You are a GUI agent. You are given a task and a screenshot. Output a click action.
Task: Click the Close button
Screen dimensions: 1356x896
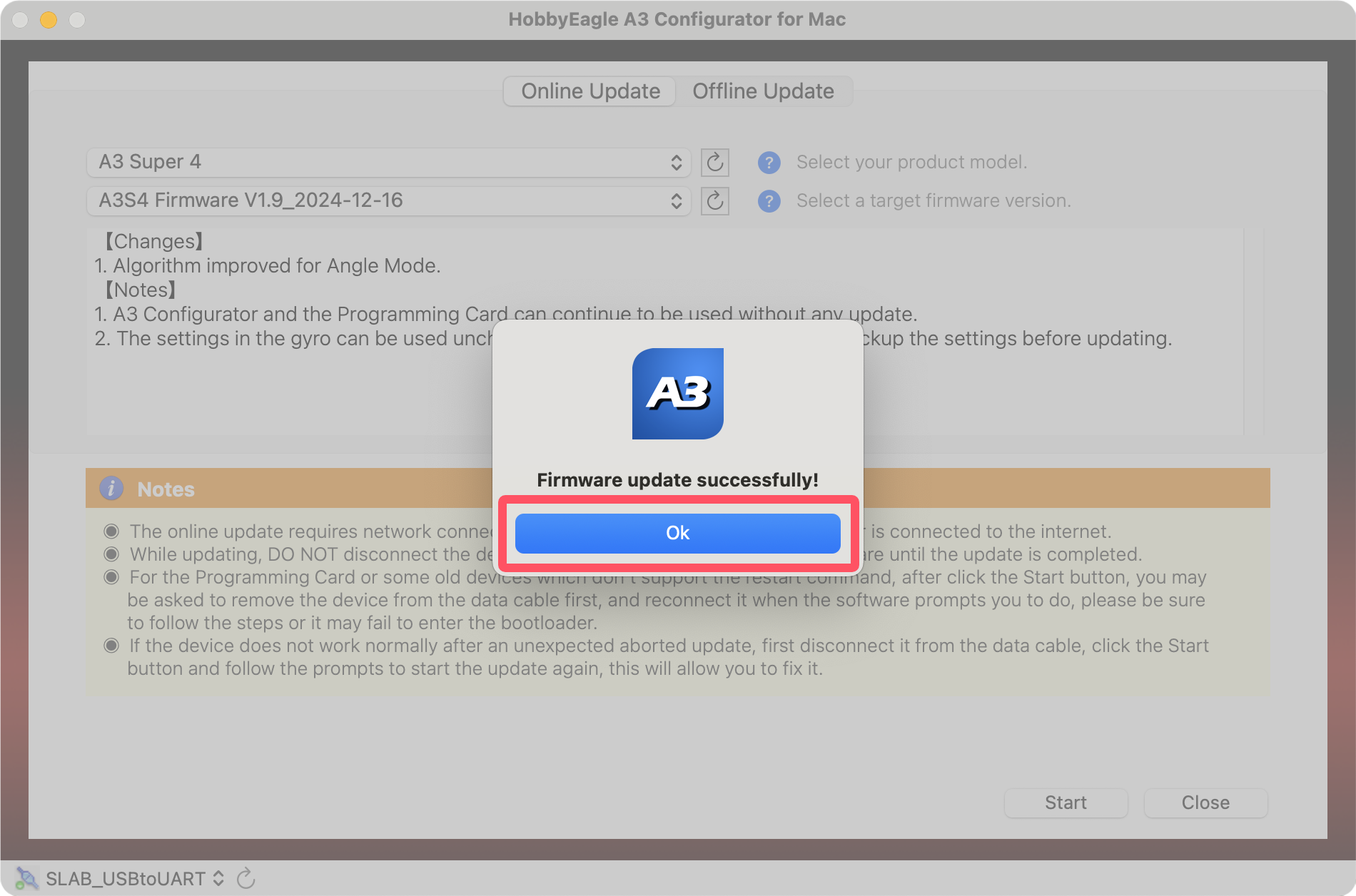click(x=1205, y=803)
